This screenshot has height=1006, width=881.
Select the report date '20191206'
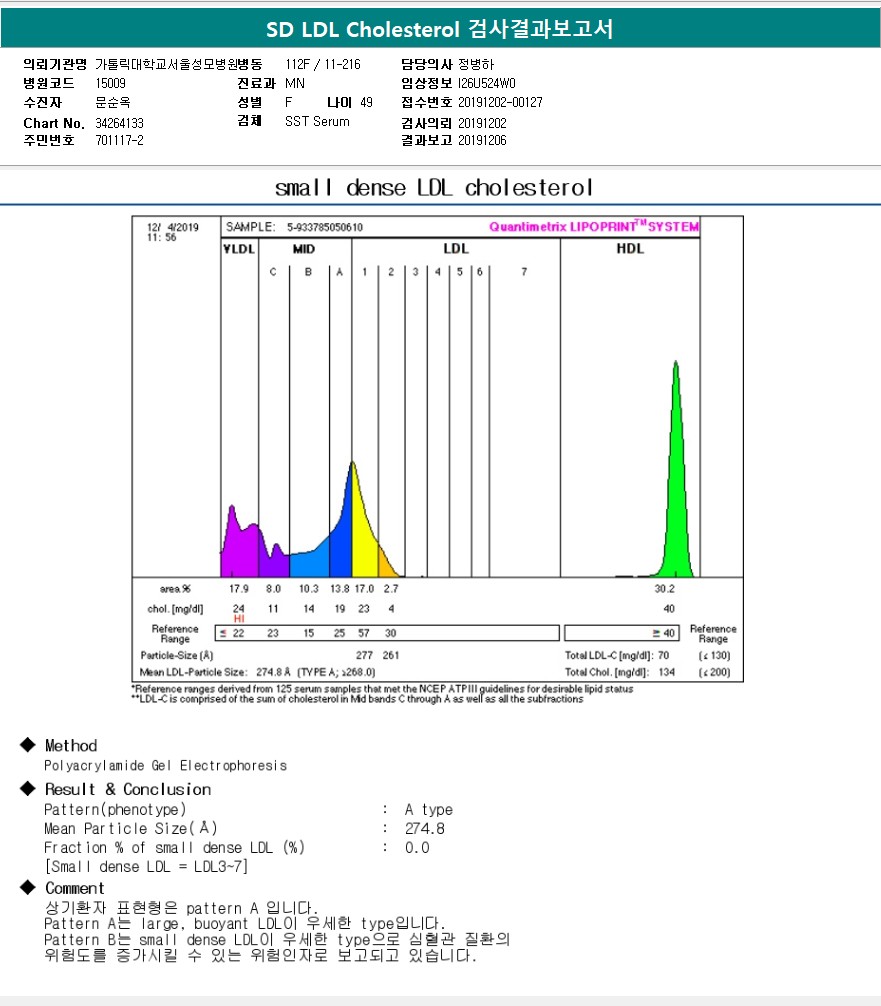coord(482,140)
